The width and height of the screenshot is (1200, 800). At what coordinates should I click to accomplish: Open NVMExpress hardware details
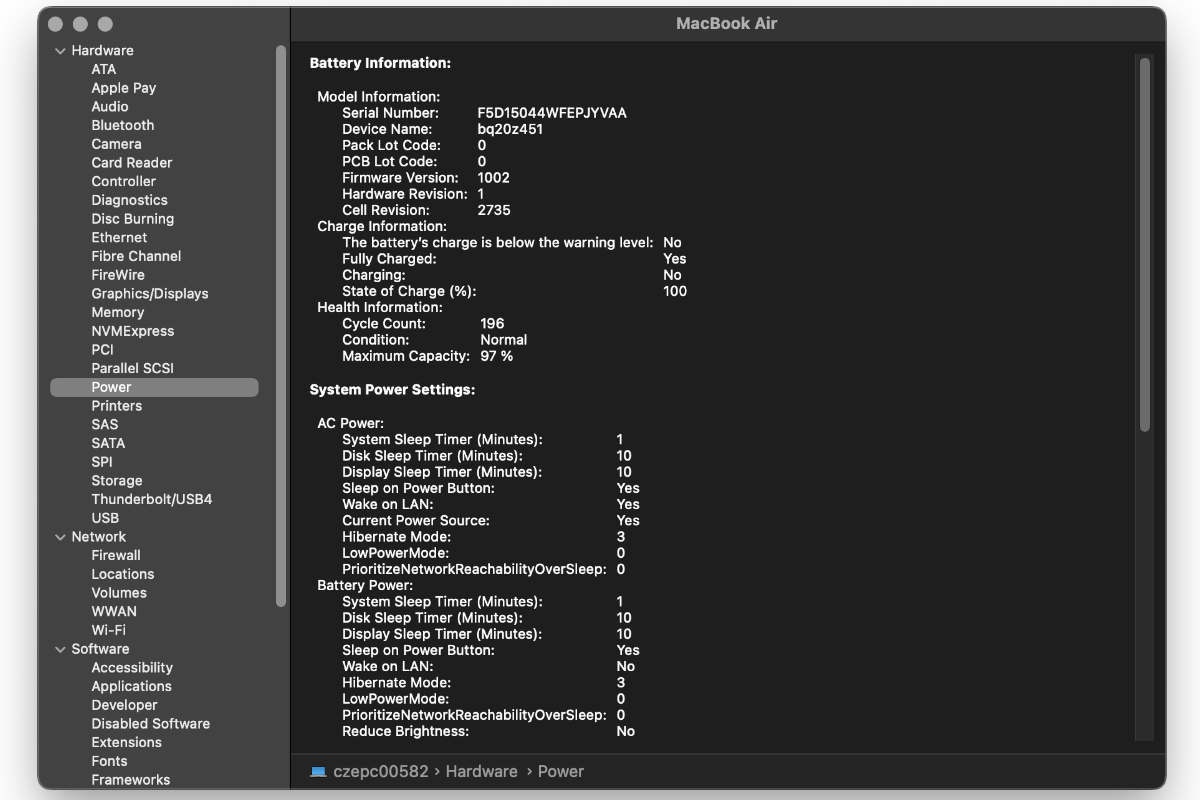pos(133,331)
